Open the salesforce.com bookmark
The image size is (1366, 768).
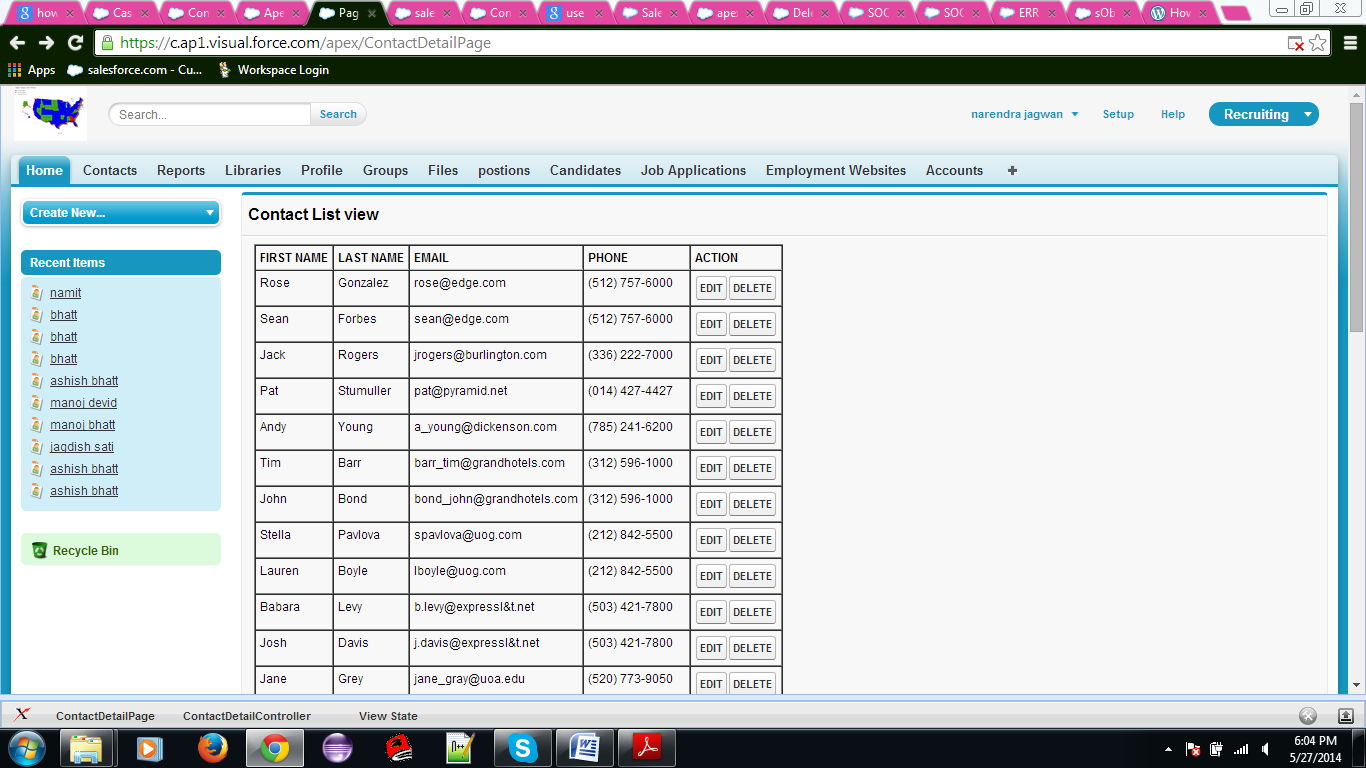(x=134, y=70)
